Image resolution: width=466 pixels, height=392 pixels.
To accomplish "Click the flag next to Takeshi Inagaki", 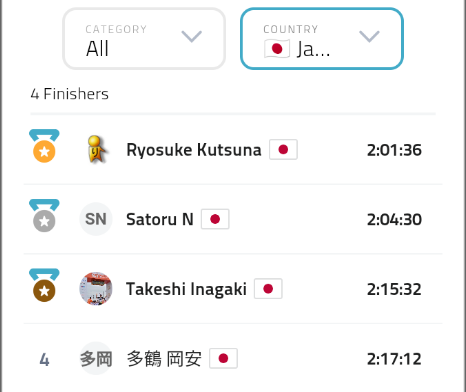I will coord(268,289).
